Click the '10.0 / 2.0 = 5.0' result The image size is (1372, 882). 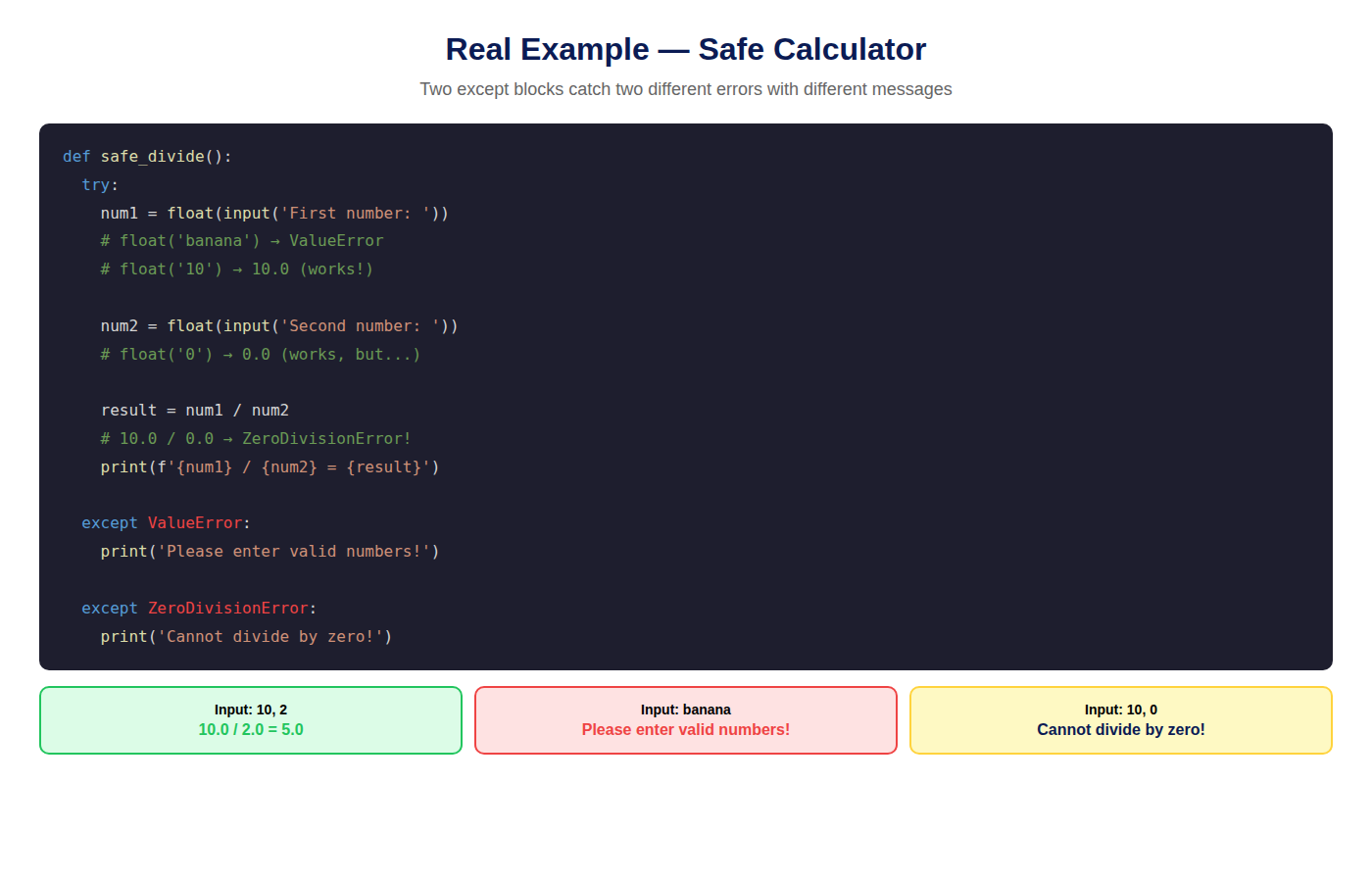pyautogui.click(x=251, y=730)
